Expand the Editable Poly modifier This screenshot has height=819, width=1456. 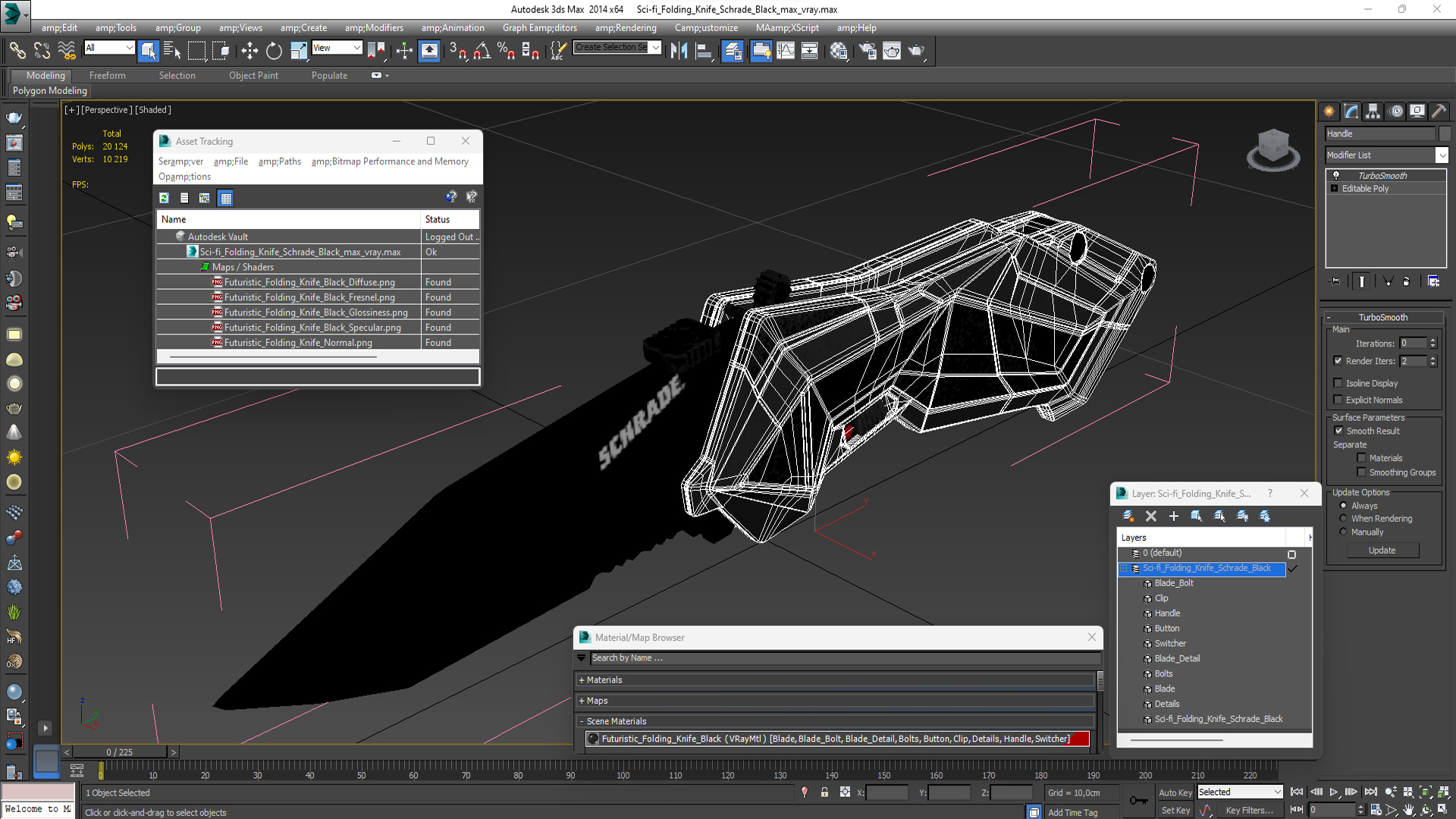1334,188
